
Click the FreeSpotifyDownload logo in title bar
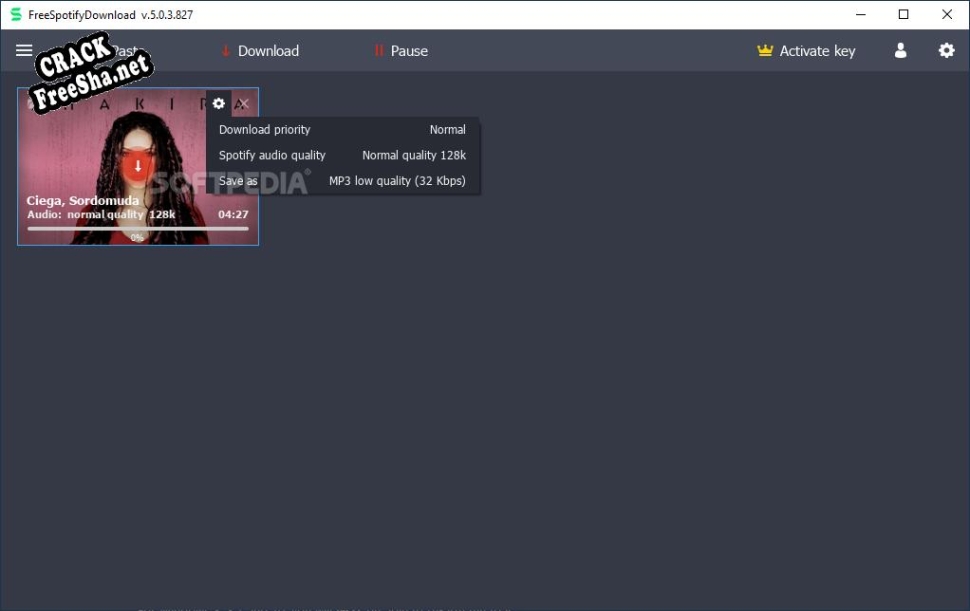point(15,15)
